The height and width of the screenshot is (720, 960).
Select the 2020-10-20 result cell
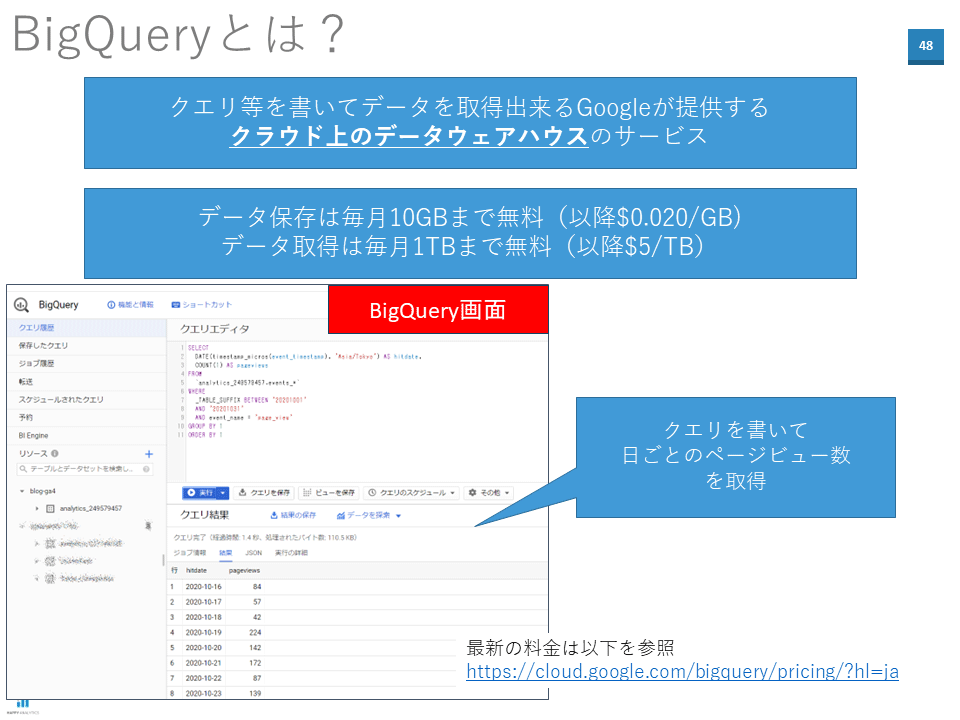(x=203, y=648)
